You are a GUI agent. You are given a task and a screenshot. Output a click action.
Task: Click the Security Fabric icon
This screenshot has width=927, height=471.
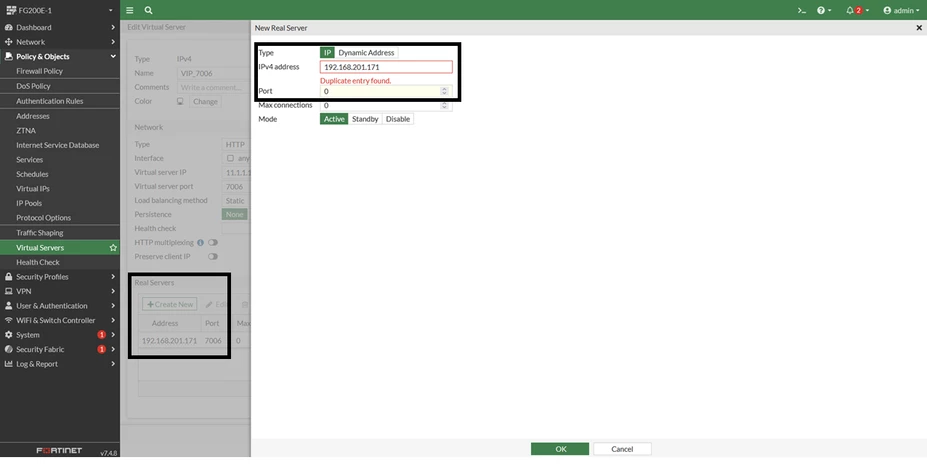tap(8, 349)
